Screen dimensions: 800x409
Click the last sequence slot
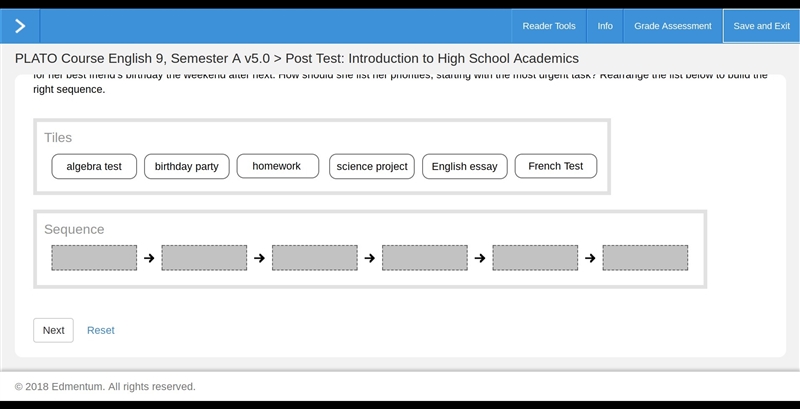pos(645,258)
